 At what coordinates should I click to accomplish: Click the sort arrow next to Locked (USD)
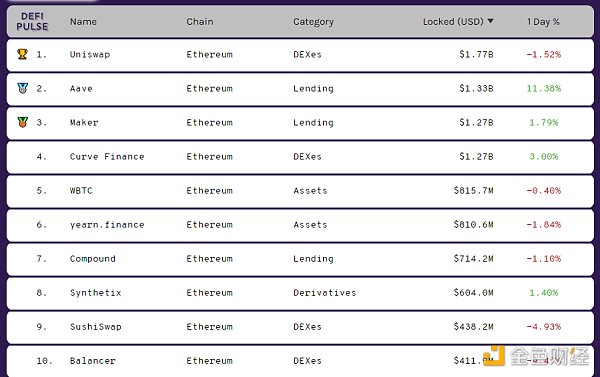[x=490, y=21]
